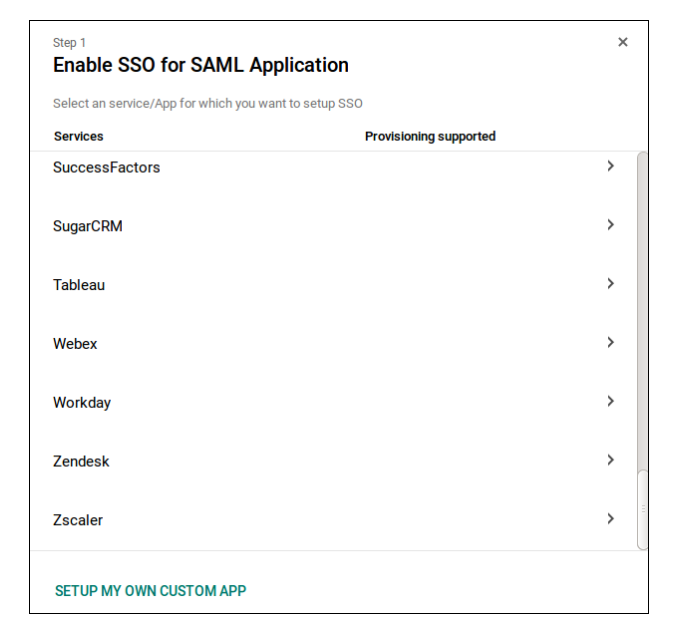Click the Provisioning supported column header
673x632 pixels.
[430, 137]
